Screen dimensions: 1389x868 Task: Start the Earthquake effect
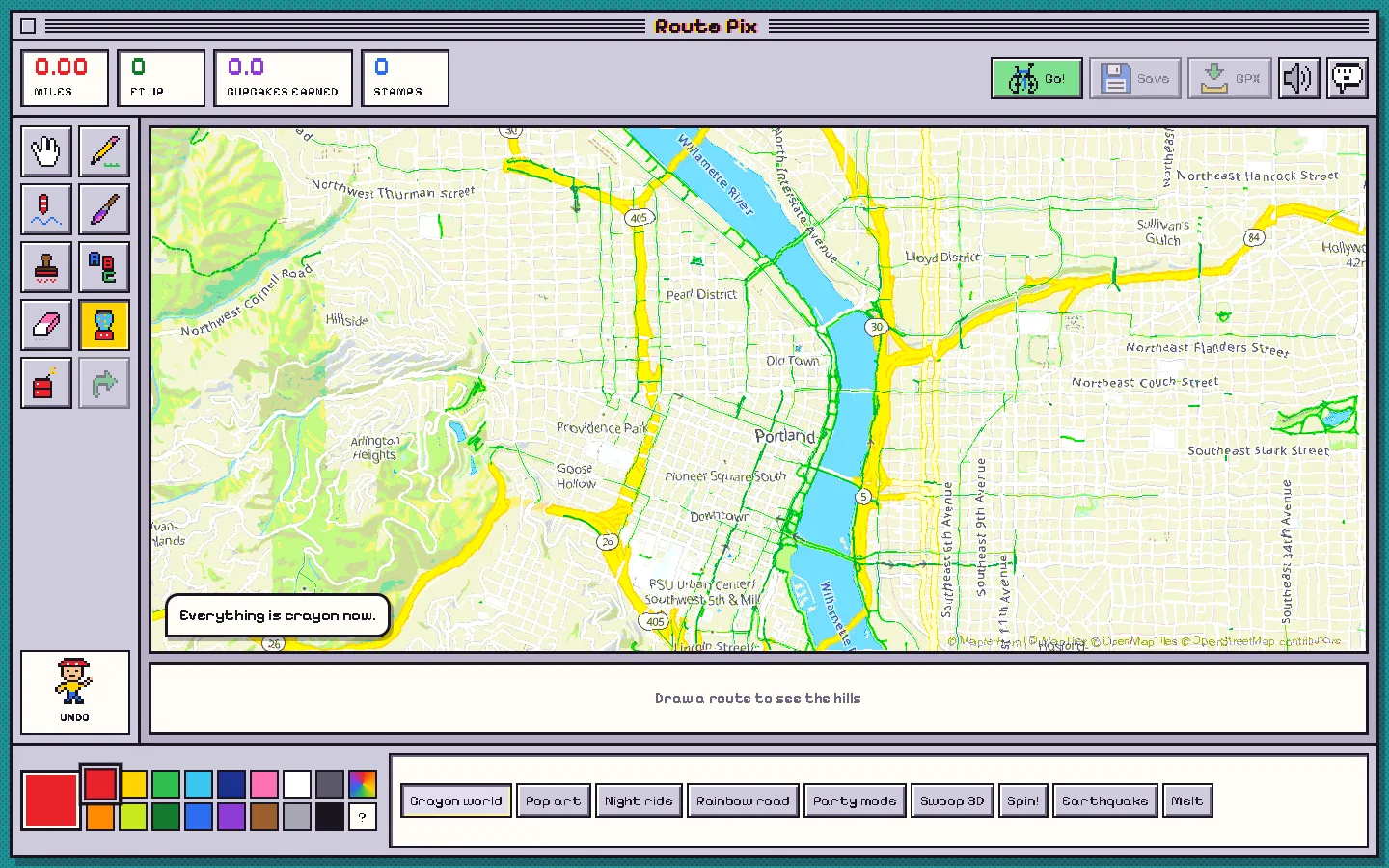coord(1105,800)
